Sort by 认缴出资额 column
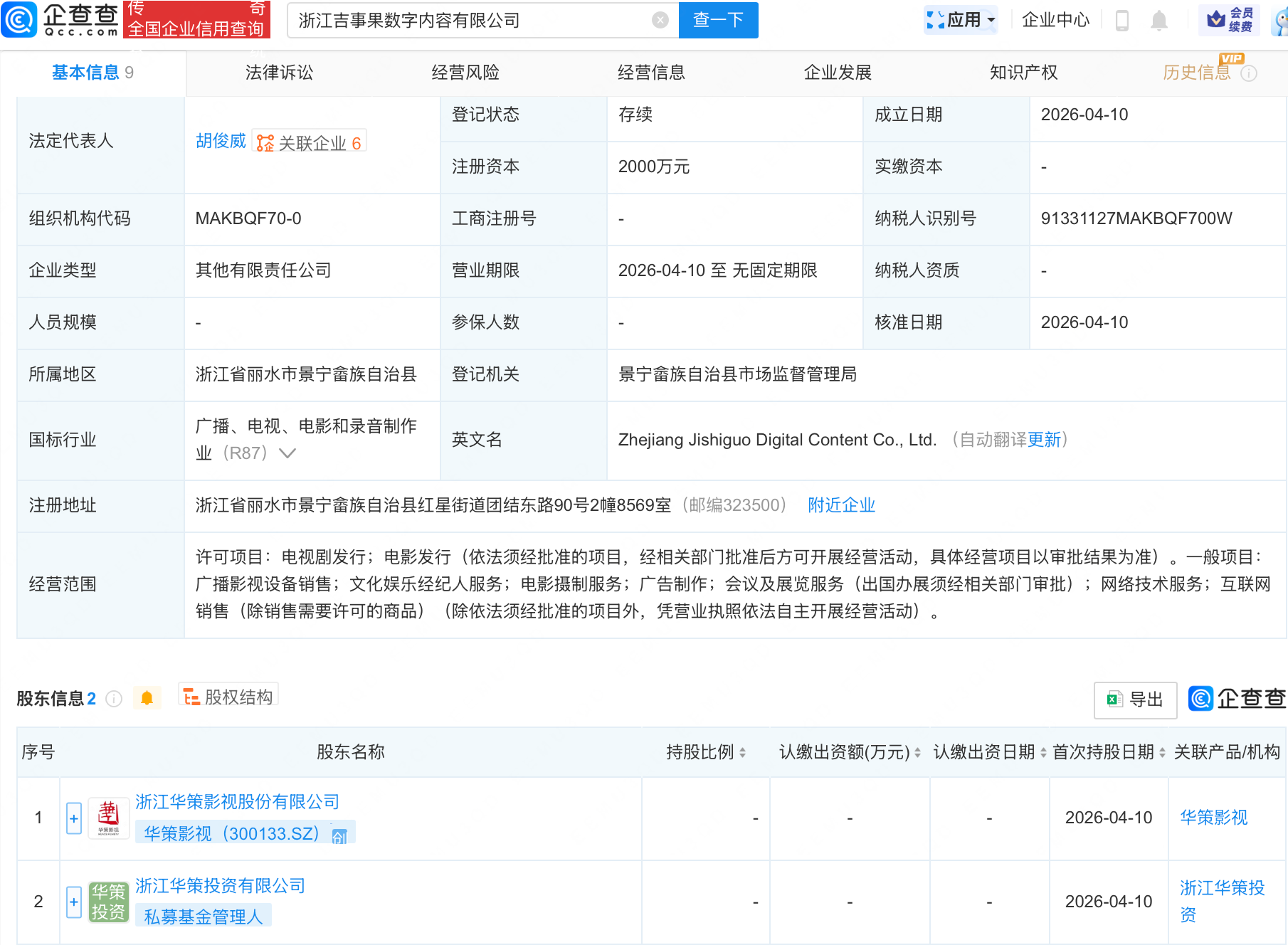This screenshot has height=945, width=1288. coord(917,752)
